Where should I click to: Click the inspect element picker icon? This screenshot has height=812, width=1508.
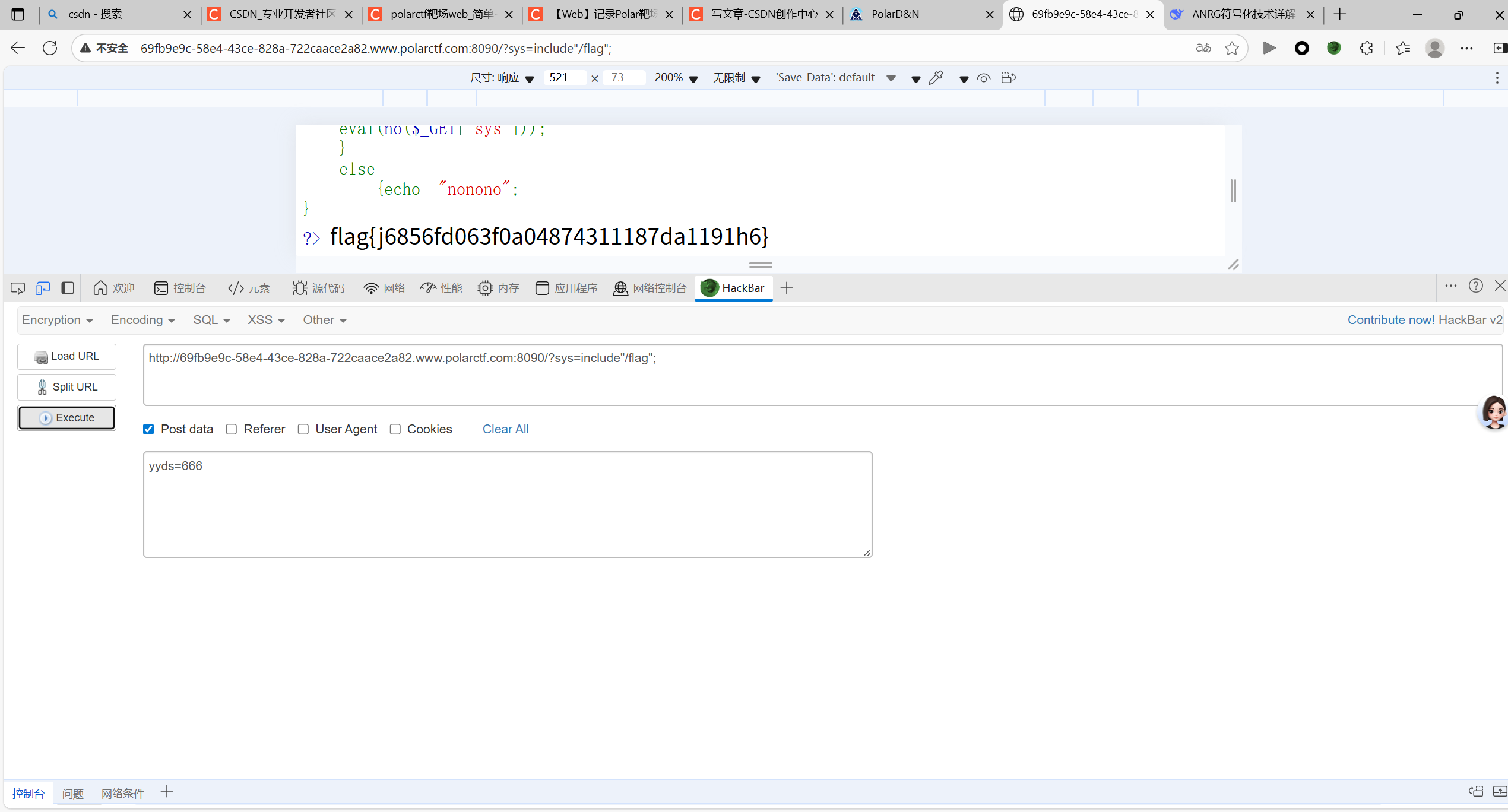coord(18,288)
